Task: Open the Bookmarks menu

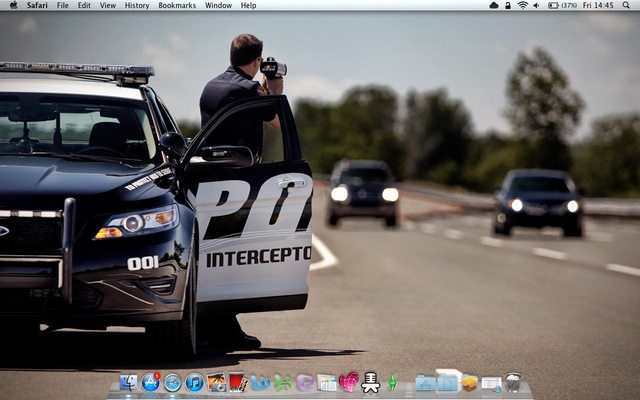Action: coord(177,5)
